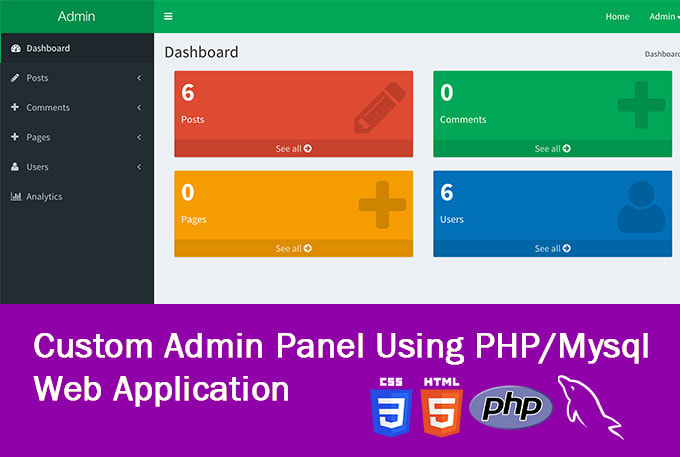
Task: Click the large plus icon on Comments card
Action: tap(641, 105)
